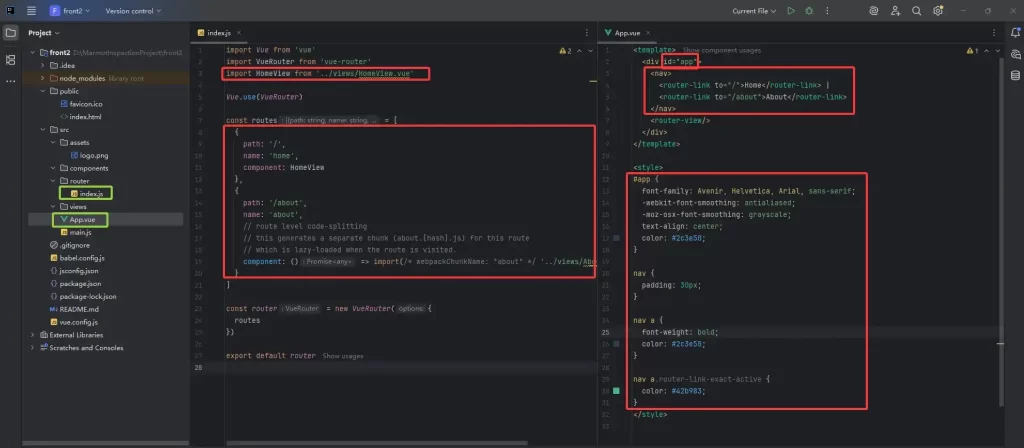Click the green Run button
This screenshot has height=448, width=1024.
click(x=790, y=11)
